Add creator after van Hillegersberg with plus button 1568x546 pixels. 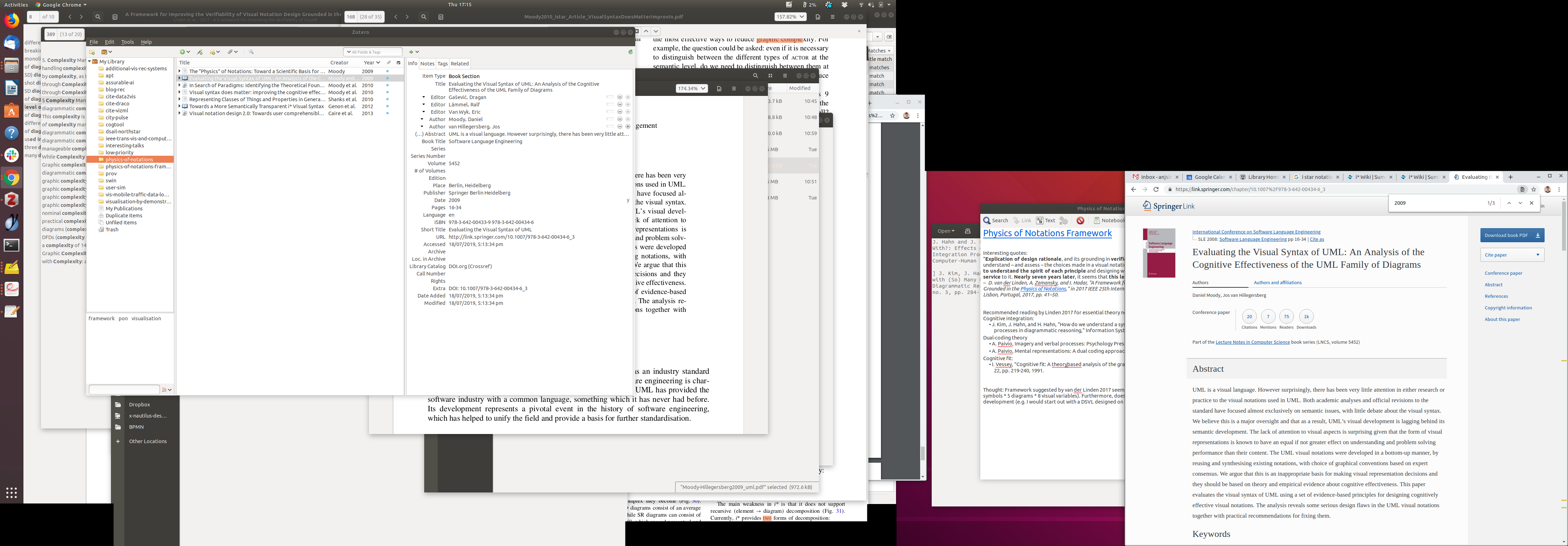(x=628, y=127)
